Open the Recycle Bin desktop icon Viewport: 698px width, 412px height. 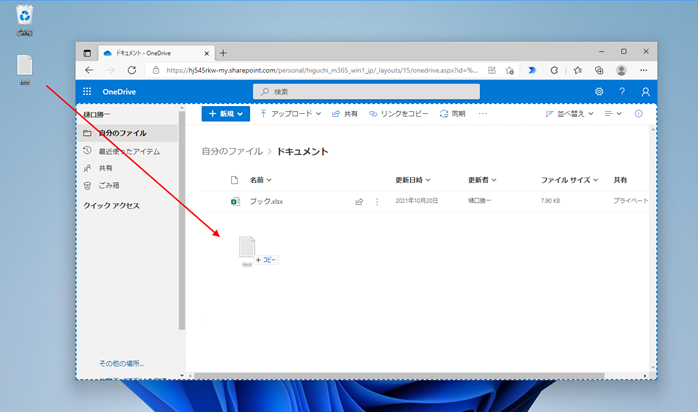tap(24, 20)
